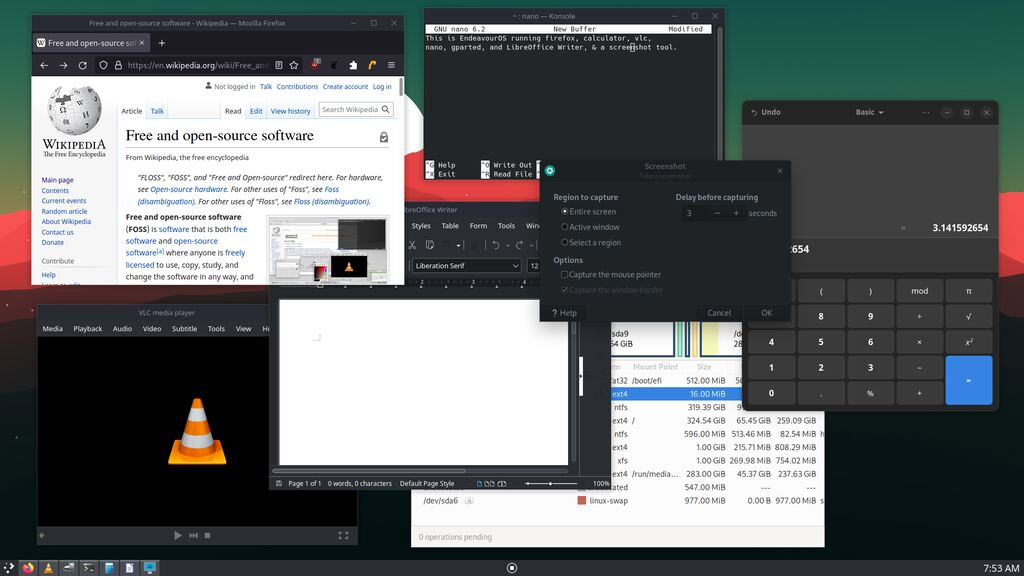Image resolution: width=1024 pixels, height=576 pixels.
Task: Select the Active window radio button
Action: [x=565, y=227]
